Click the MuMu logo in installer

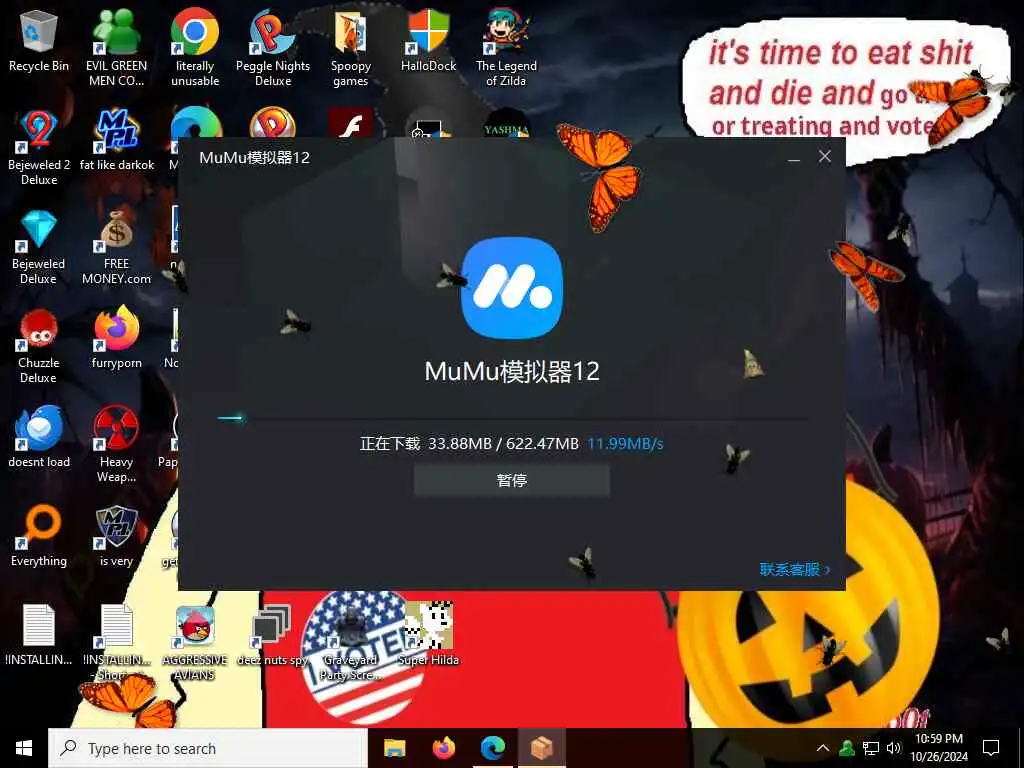[x=512, y=288]
